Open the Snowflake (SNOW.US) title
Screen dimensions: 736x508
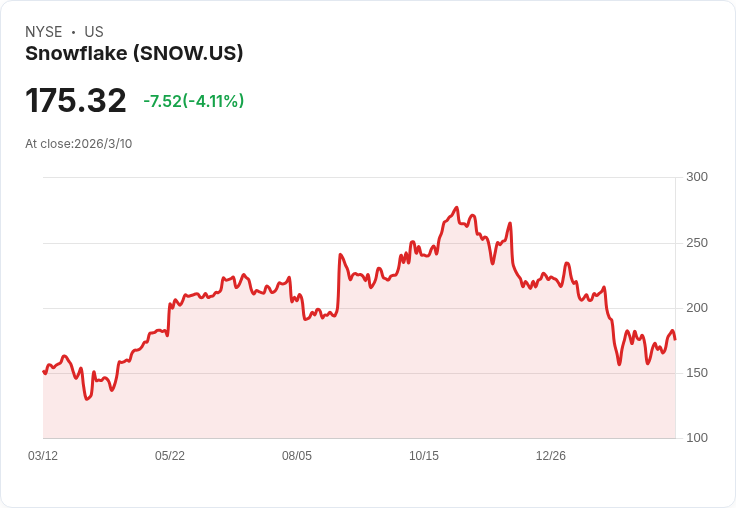point(134,54)
